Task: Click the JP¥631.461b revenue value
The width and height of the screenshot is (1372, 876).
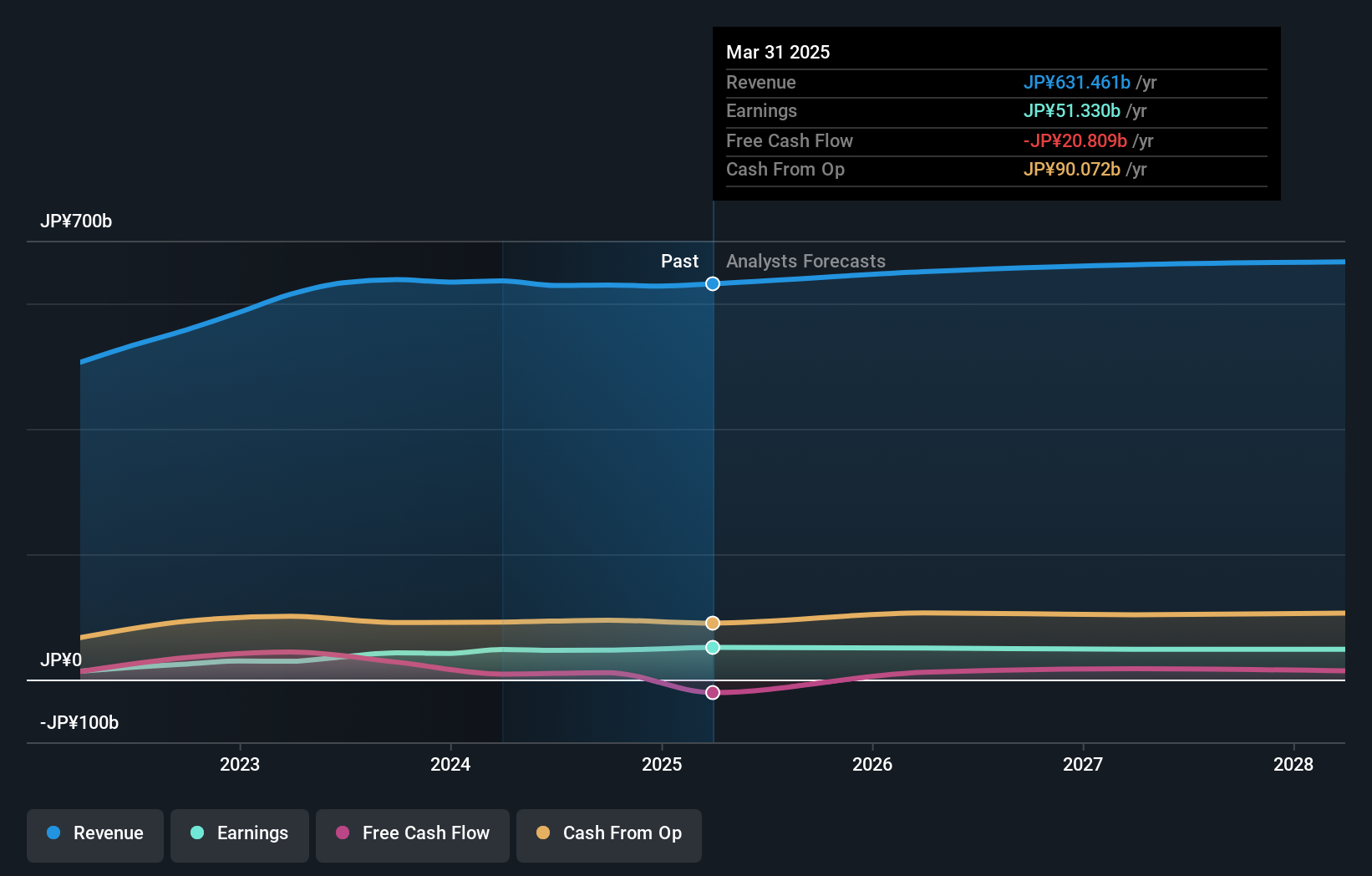Action: point(1077,82)
